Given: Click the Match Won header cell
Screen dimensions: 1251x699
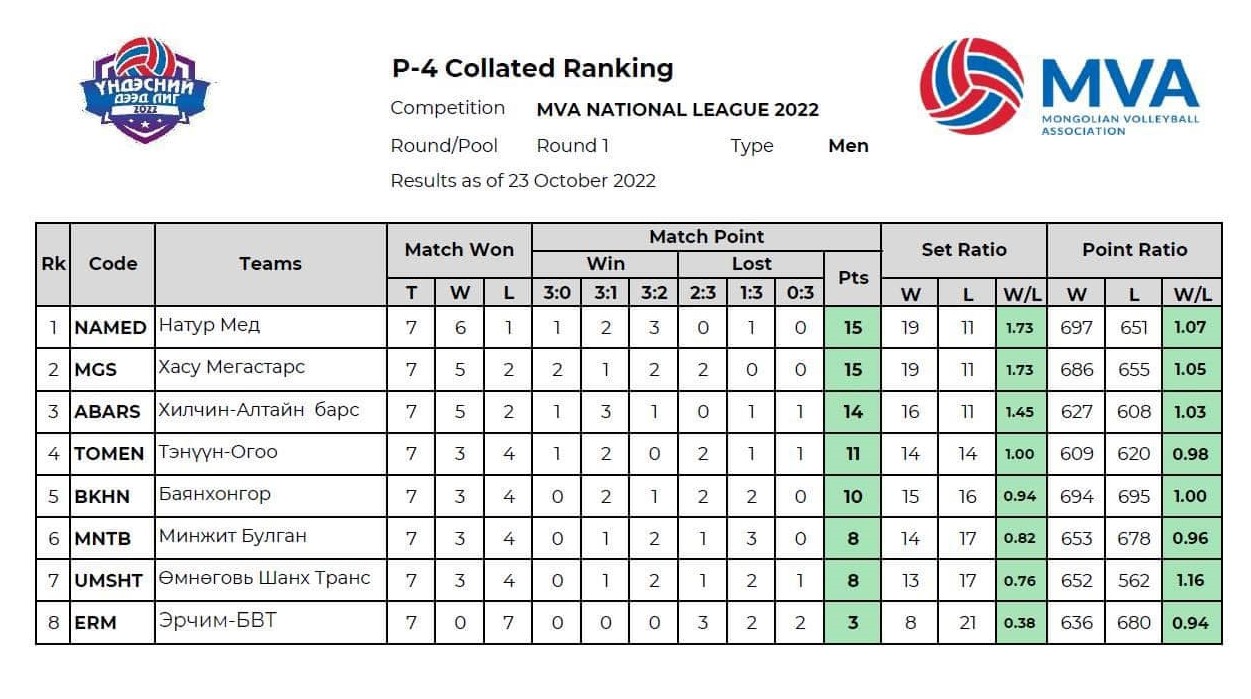Looking at the screenshot, I should 459,250.
